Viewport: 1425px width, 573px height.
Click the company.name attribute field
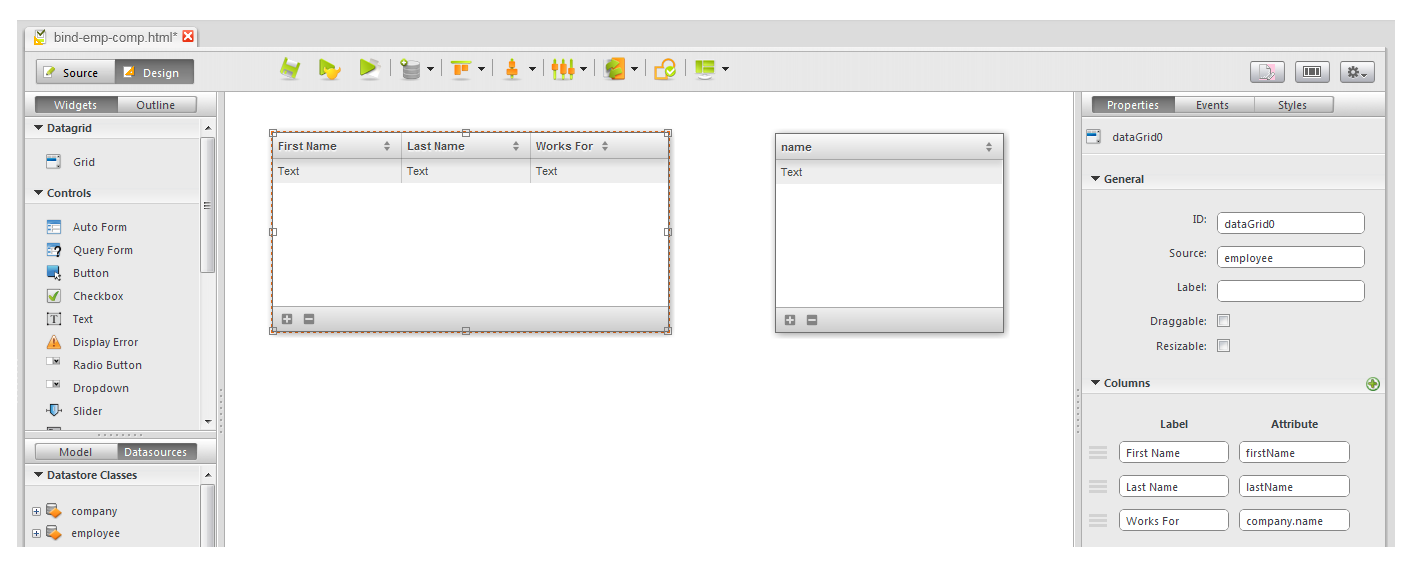[1294, 520]
